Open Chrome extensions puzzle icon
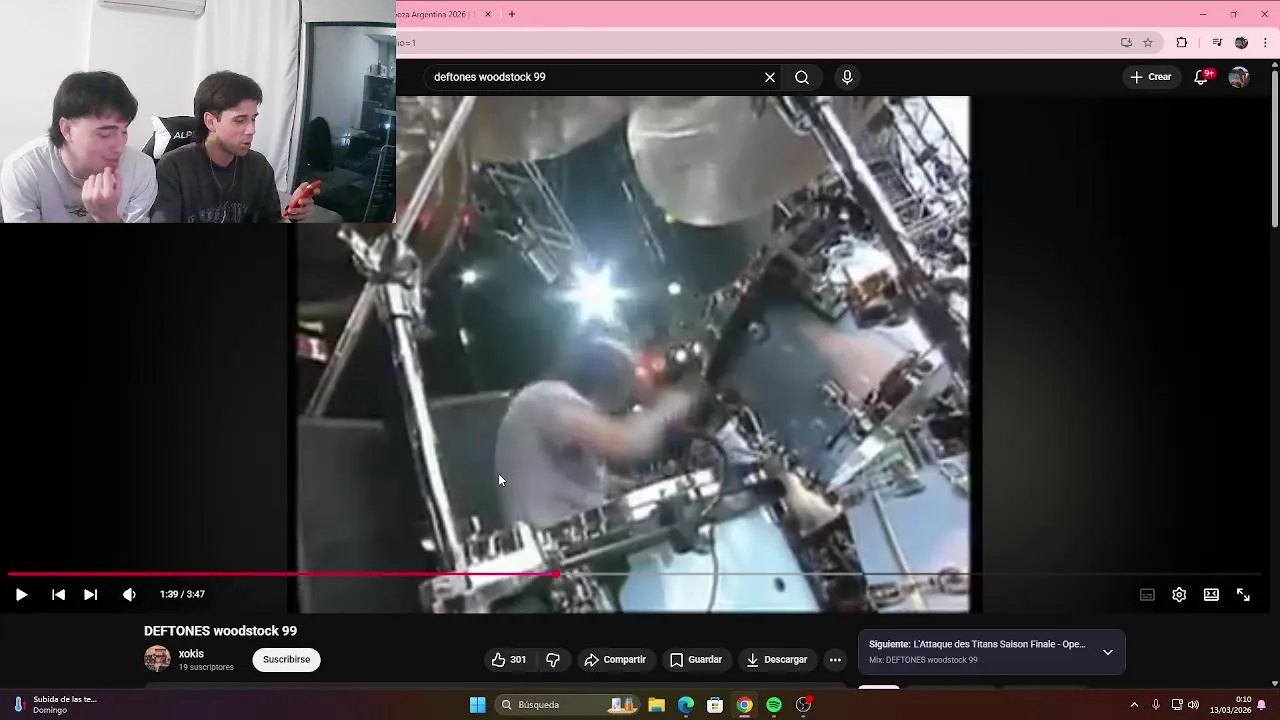Image resolution: width=1280 pixels, height=720 pixels. pos(1182,43)
